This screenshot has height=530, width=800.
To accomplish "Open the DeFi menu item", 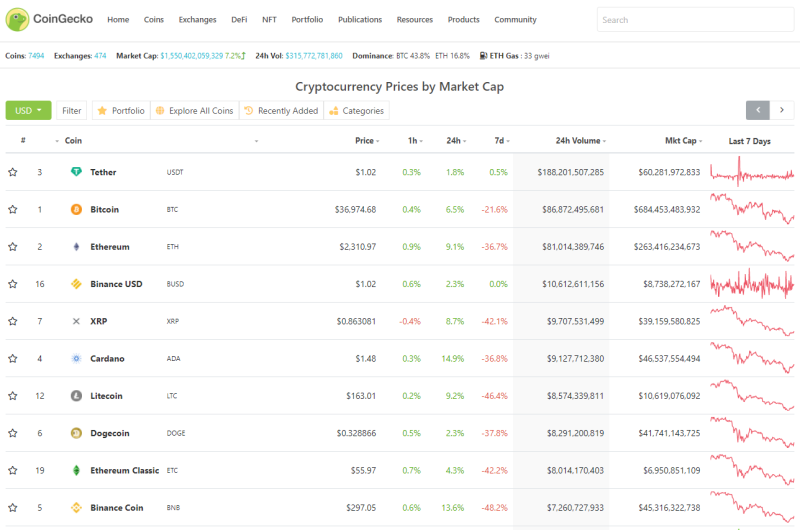I will [x=239, y=19].
